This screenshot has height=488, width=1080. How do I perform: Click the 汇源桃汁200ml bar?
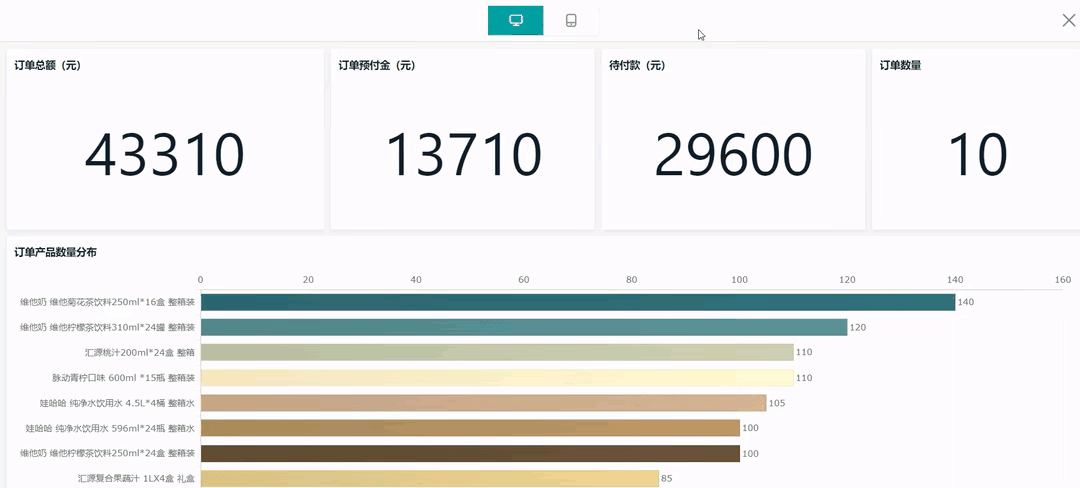click(x=496, y=352)
